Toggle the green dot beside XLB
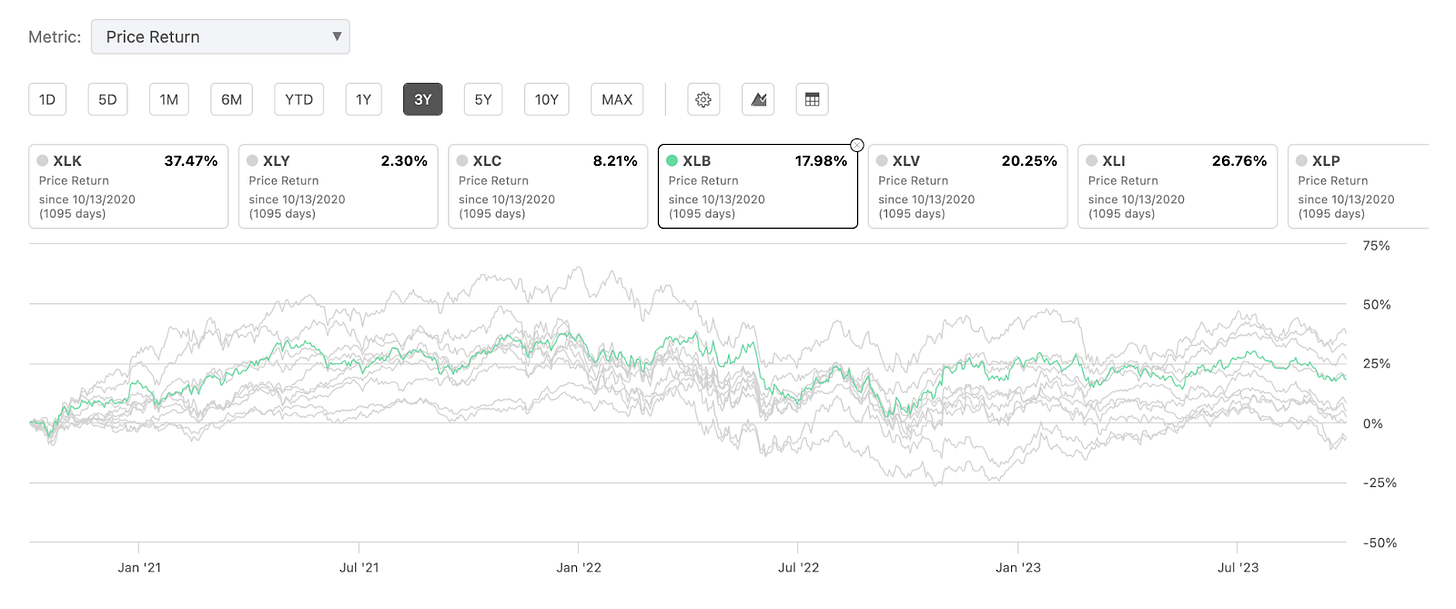 coord(672,160)
